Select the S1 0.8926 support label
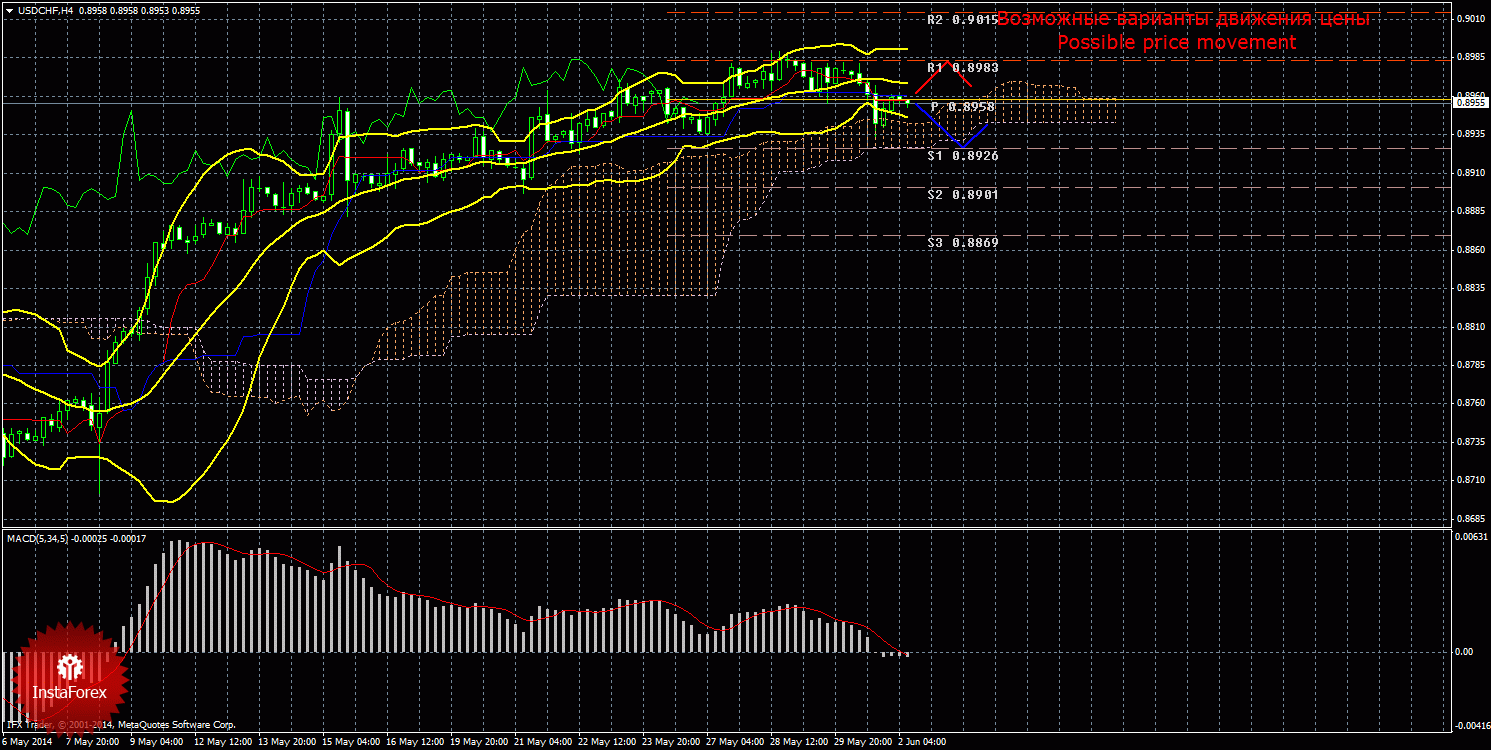This screenshot has width=1491, height=750. [962, 156]
